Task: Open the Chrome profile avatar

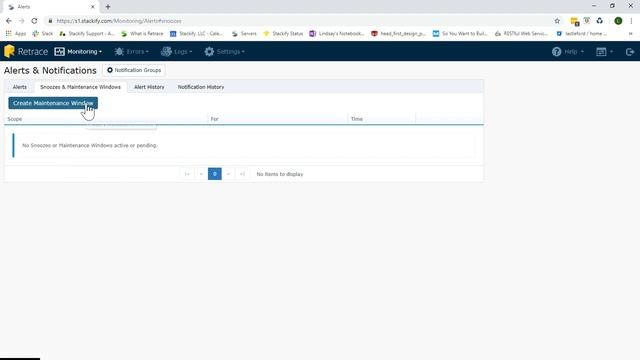Action: pos(618,21)
